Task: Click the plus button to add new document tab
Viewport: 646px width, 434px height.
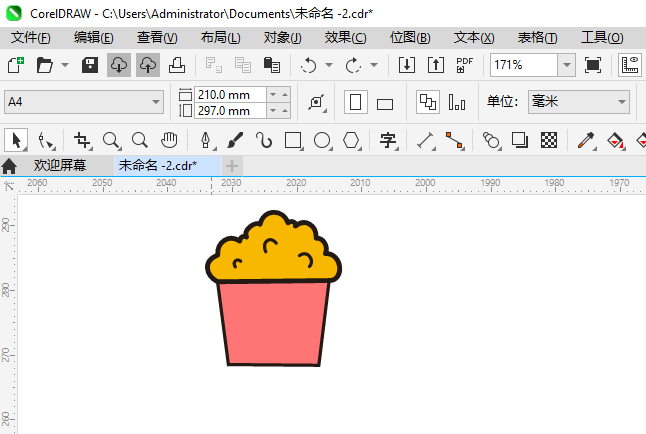Action: 231,165
